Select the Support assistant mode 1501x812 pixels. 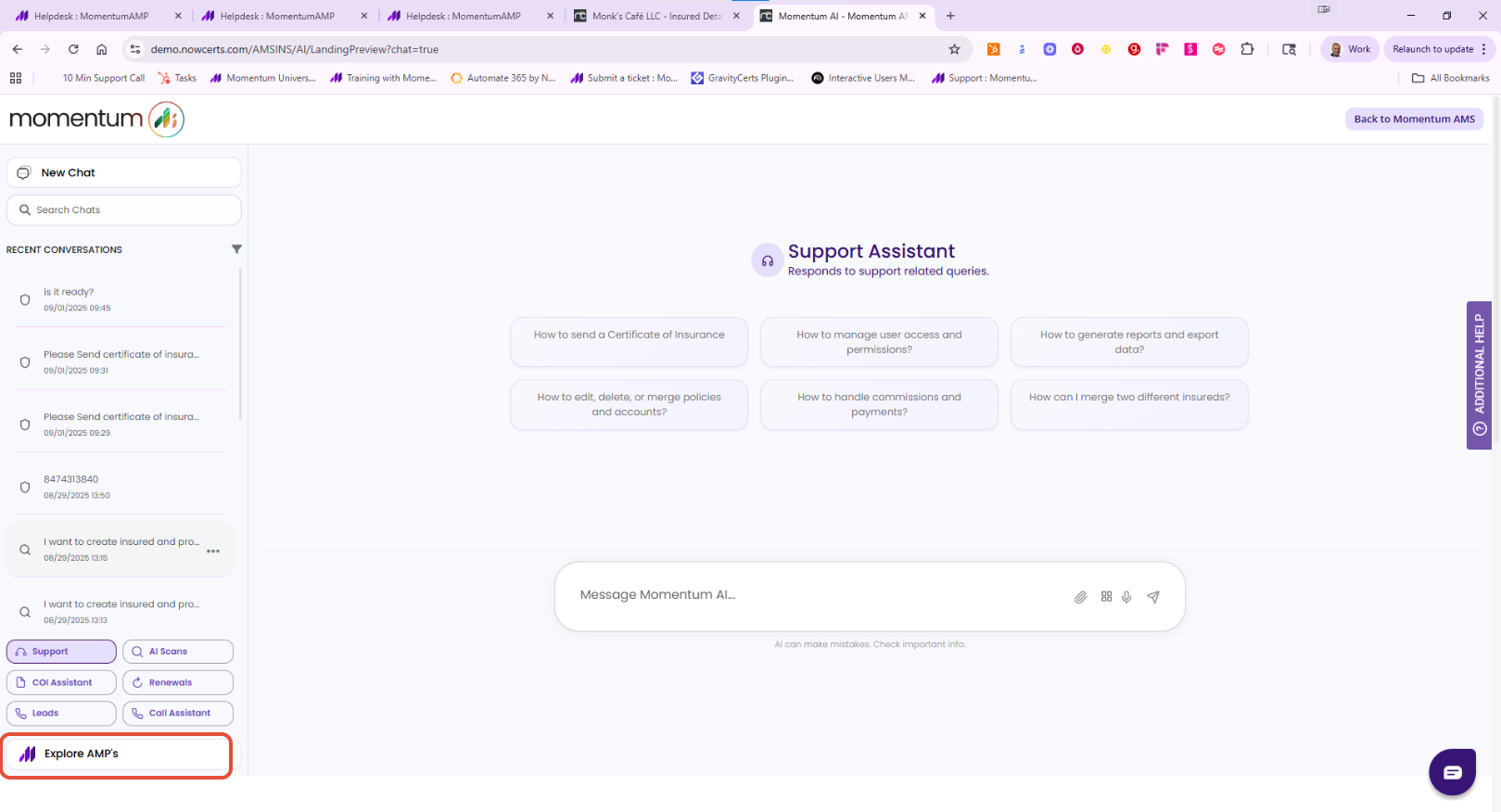[x=61, y=652]
